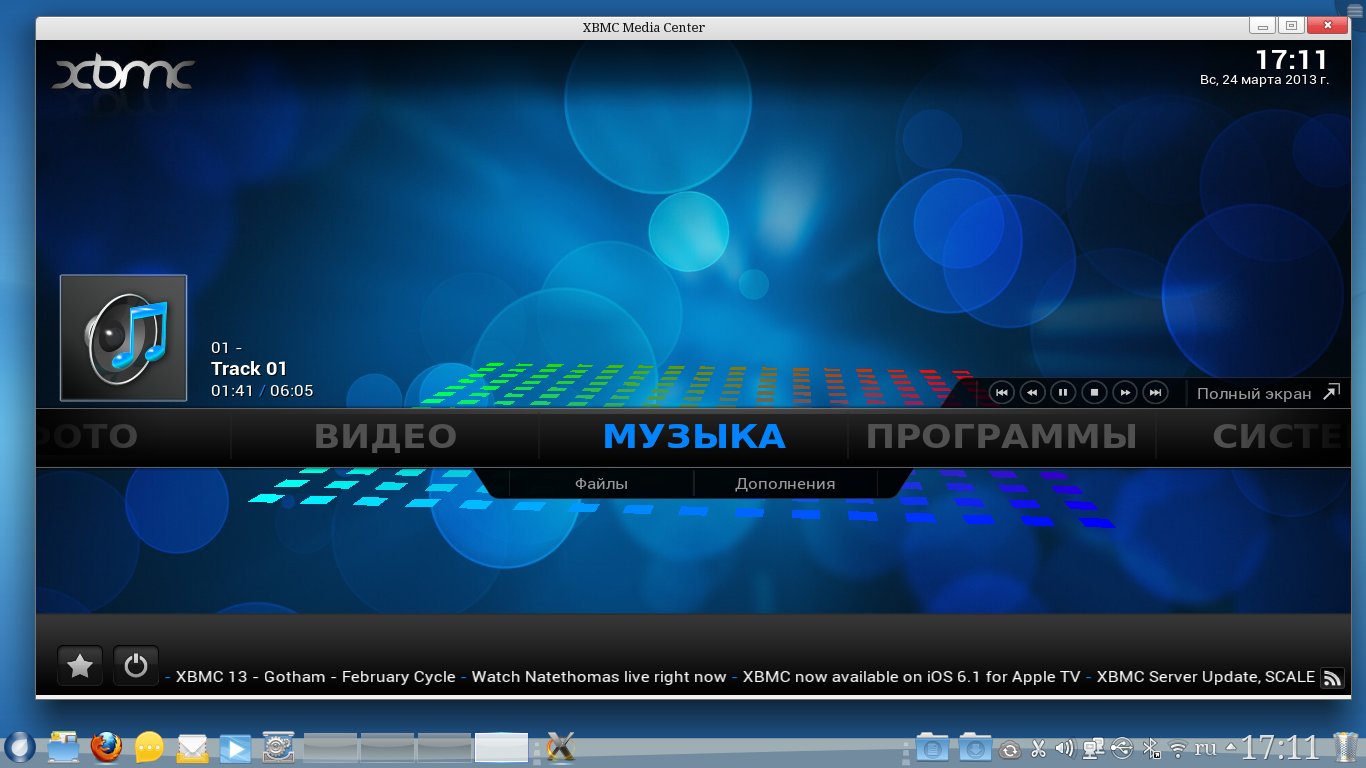Switch the ru keyboard layout indicator
Image resolution: width=1366 pixels, height=768 pixels.
click(x=1206, y=748)
